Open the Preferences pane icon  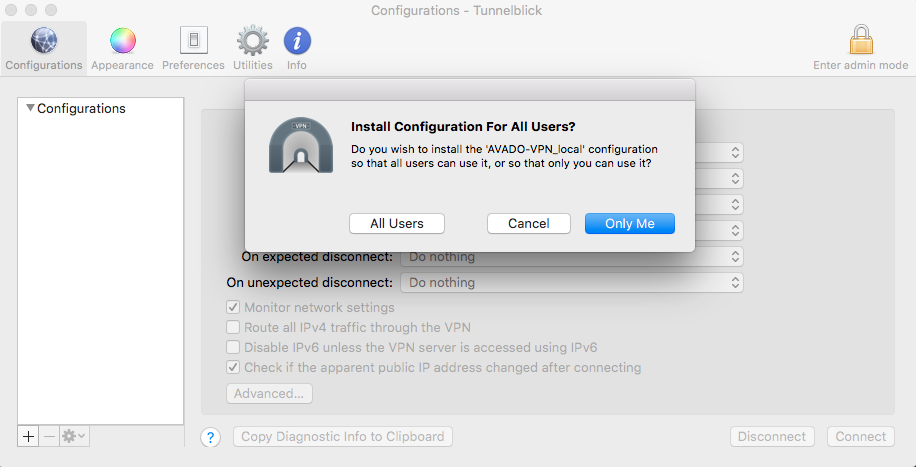[193, 48]
